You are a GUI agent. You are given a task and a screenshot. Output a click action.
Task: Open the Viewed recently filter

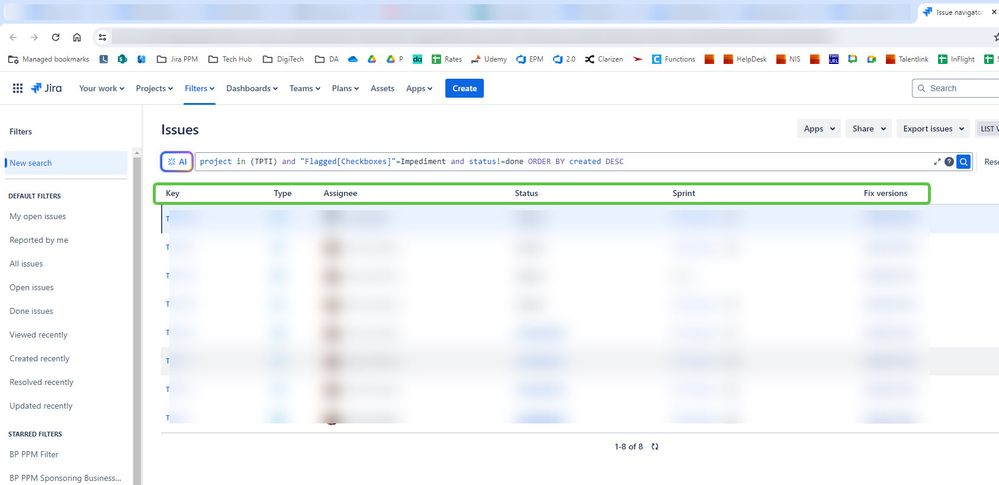38,335
